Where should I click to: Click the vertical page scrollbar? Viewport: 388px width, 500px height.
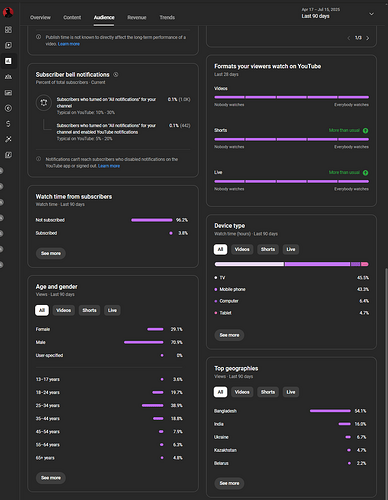[386, 383]
